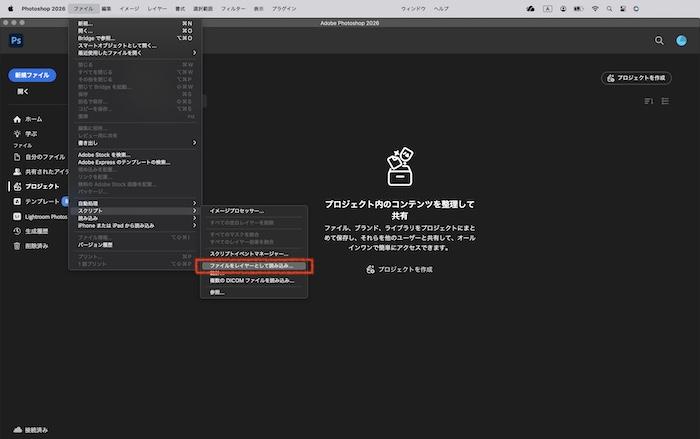This screenshot has height=439, width=700.
Task: Open Wi-Fi status icon in menu bar
Action: pos(595,8)
